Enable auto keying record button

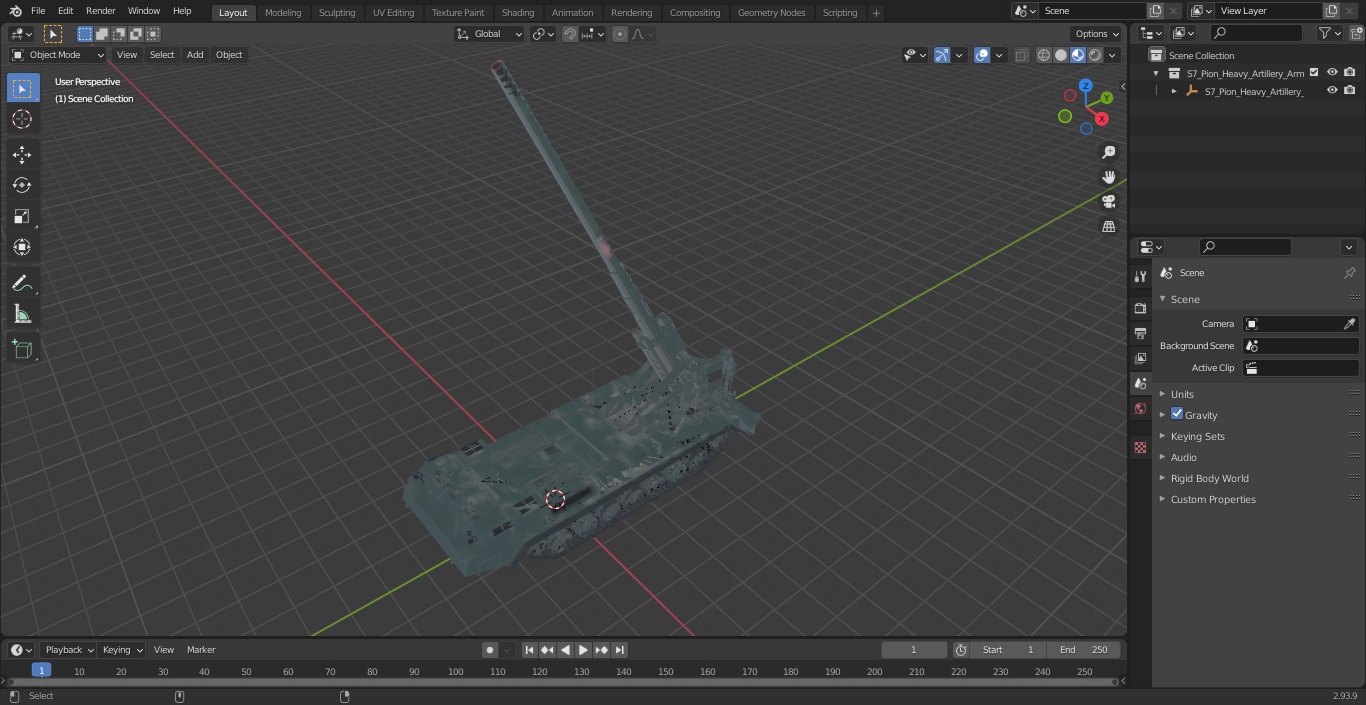coord(490,650)
